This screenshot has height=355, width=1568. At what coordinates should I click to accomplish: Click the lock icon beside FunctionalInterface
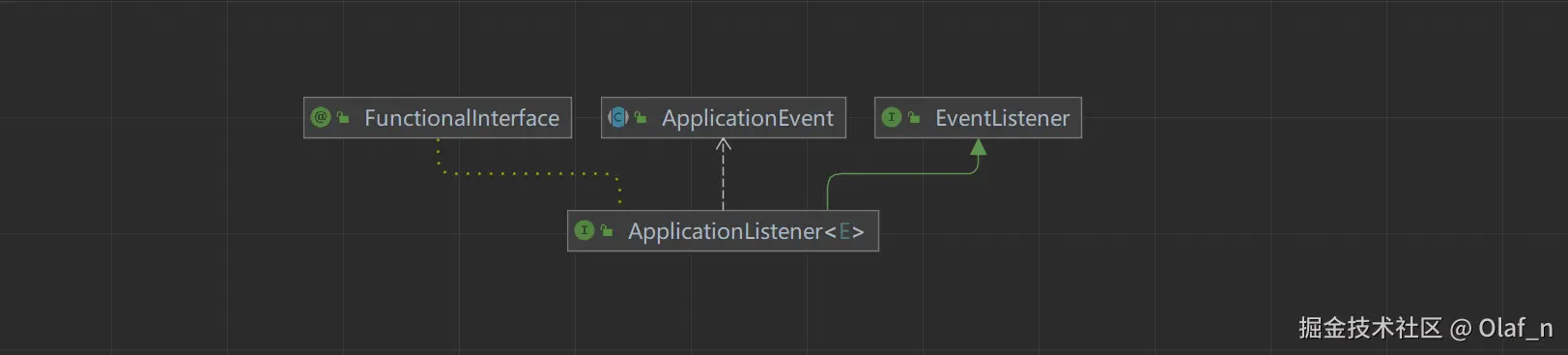click(343, 118)
